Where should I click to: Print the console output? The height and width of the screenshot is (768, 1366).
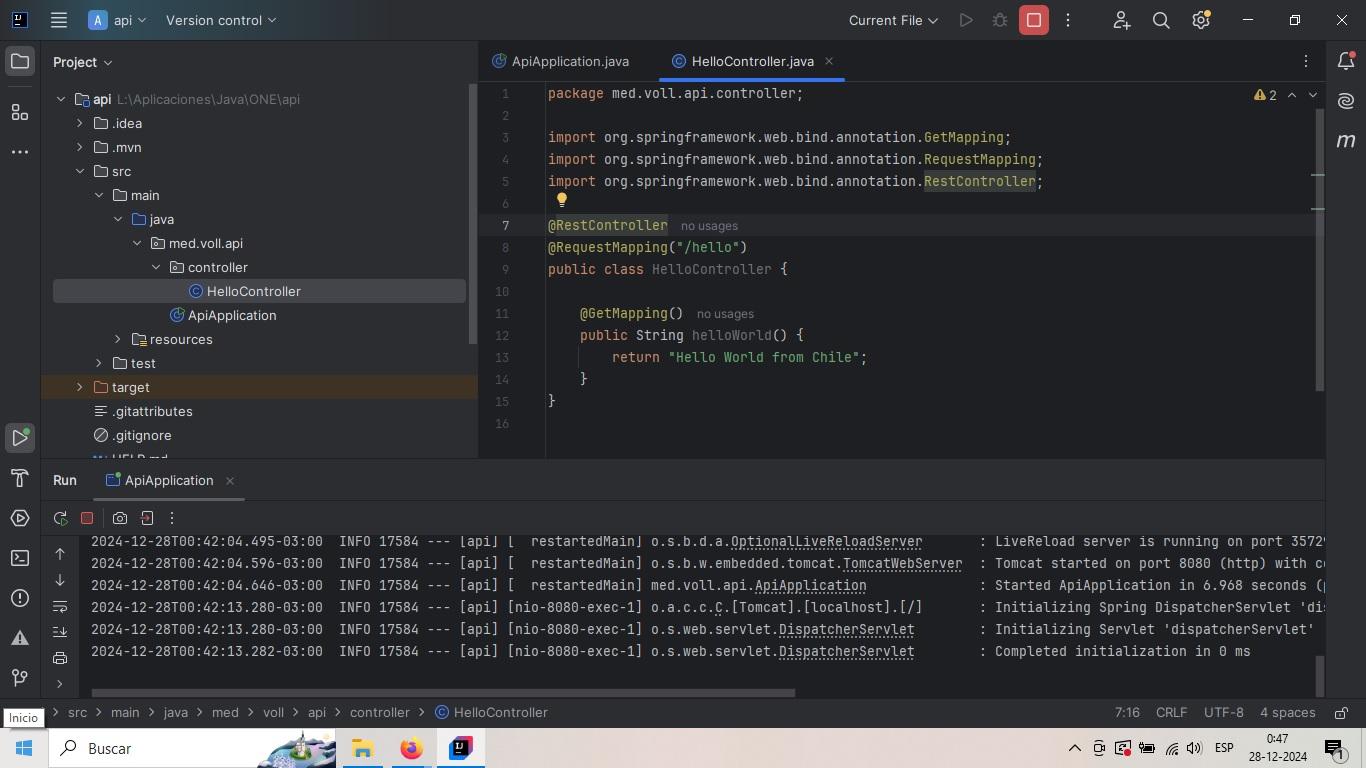click(60, 658)
